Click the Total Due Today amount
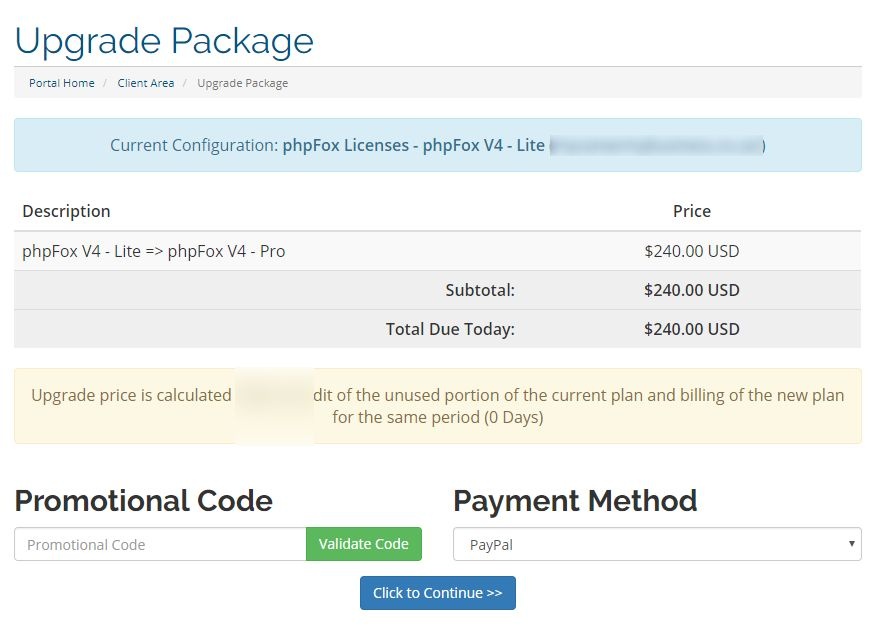The image size is (873, 640). pyautogui.click(x=691, y=329)
